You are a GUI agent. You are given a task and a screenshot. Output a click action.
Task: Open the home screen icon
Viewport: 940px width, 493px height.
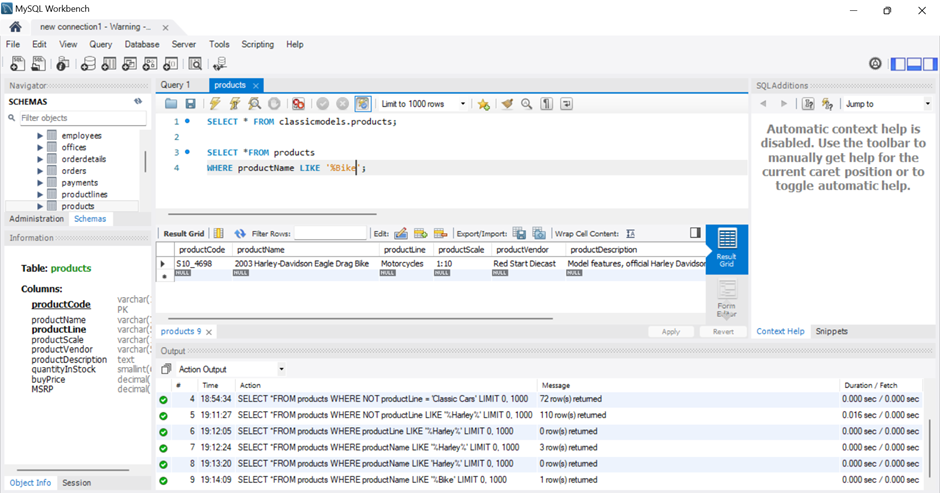16,26
